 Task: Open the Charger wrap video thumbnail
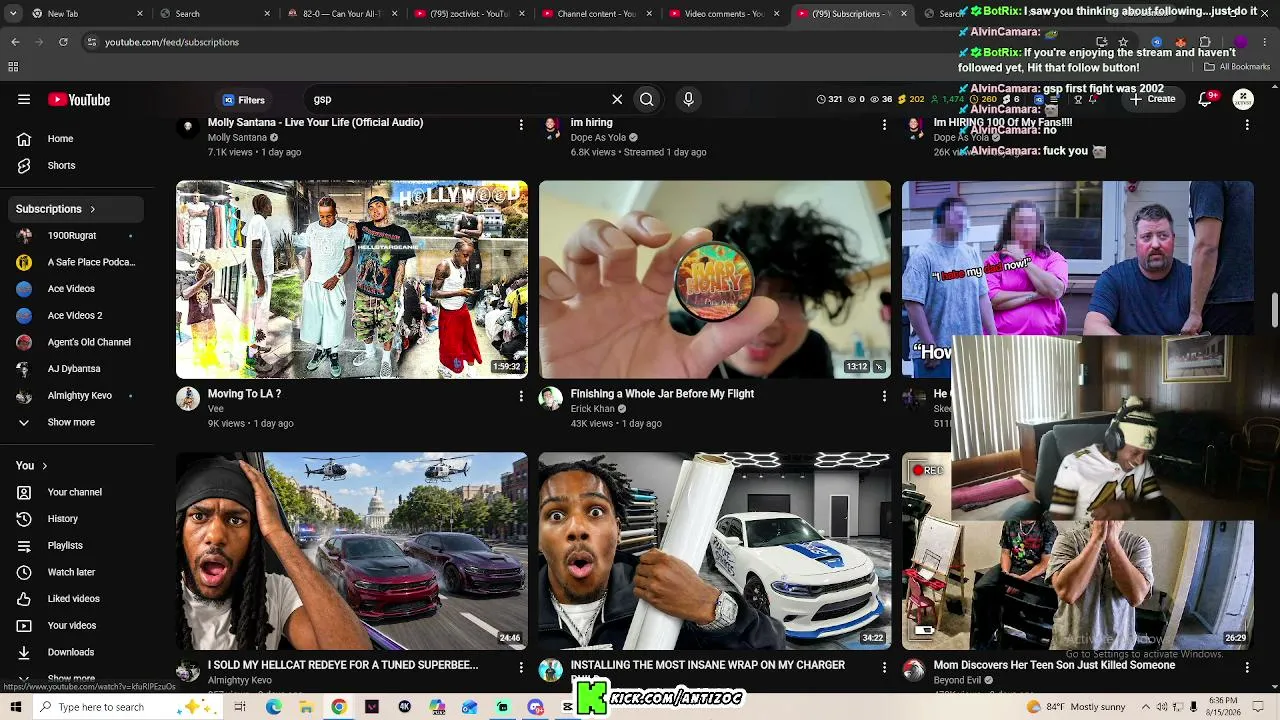pos(715,551)
